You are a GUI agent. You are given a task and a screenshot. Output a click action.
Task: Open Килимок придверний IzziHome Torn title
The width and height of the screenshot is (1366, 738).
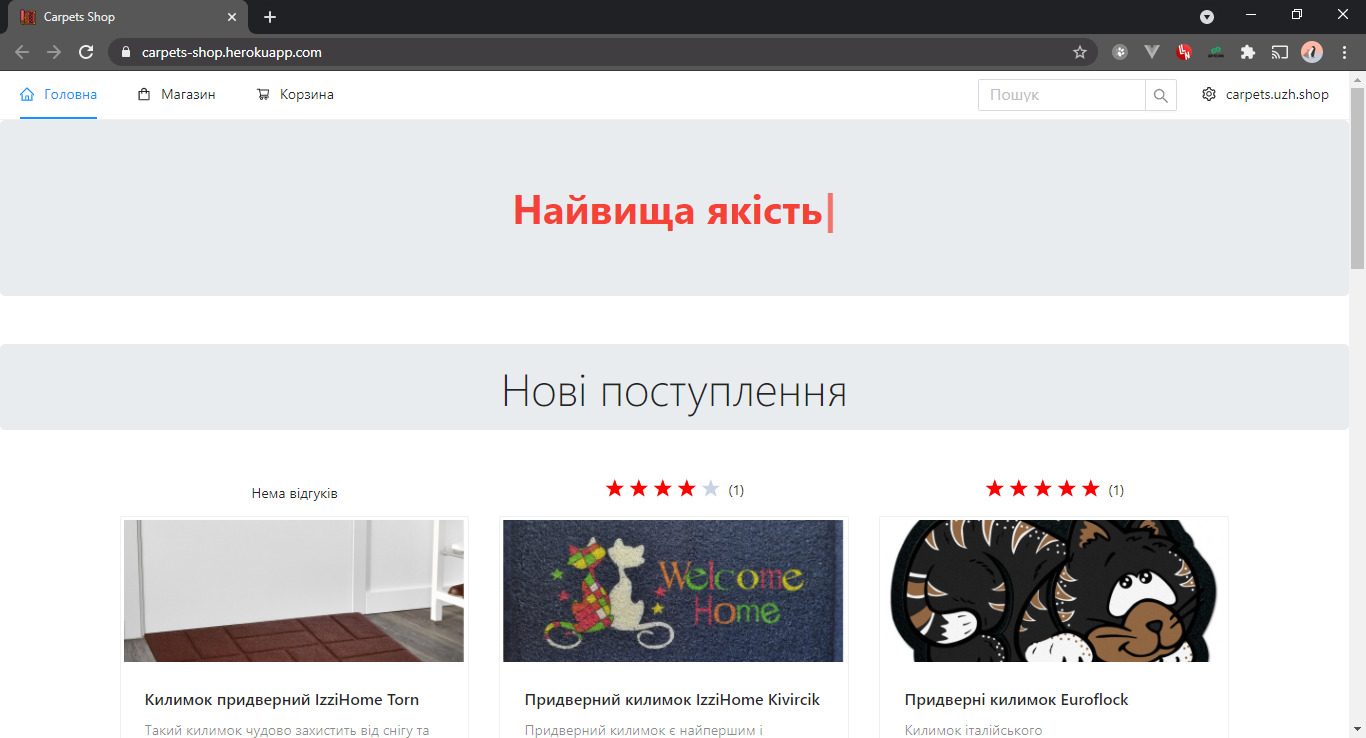point(282,700)
